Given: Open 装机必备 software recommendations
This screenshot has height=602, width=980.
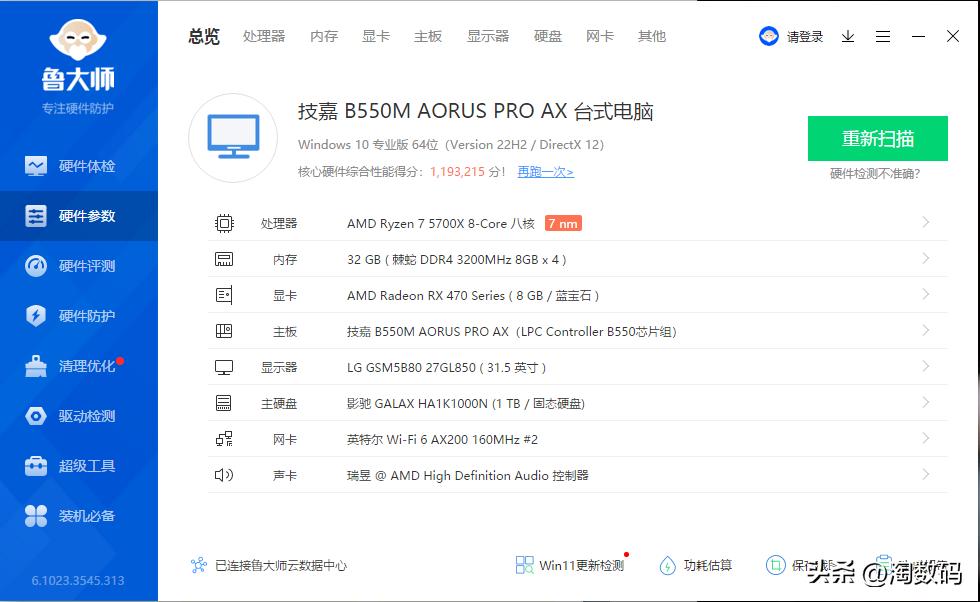Looking at the screenshot, I should (x=79, y=515).
